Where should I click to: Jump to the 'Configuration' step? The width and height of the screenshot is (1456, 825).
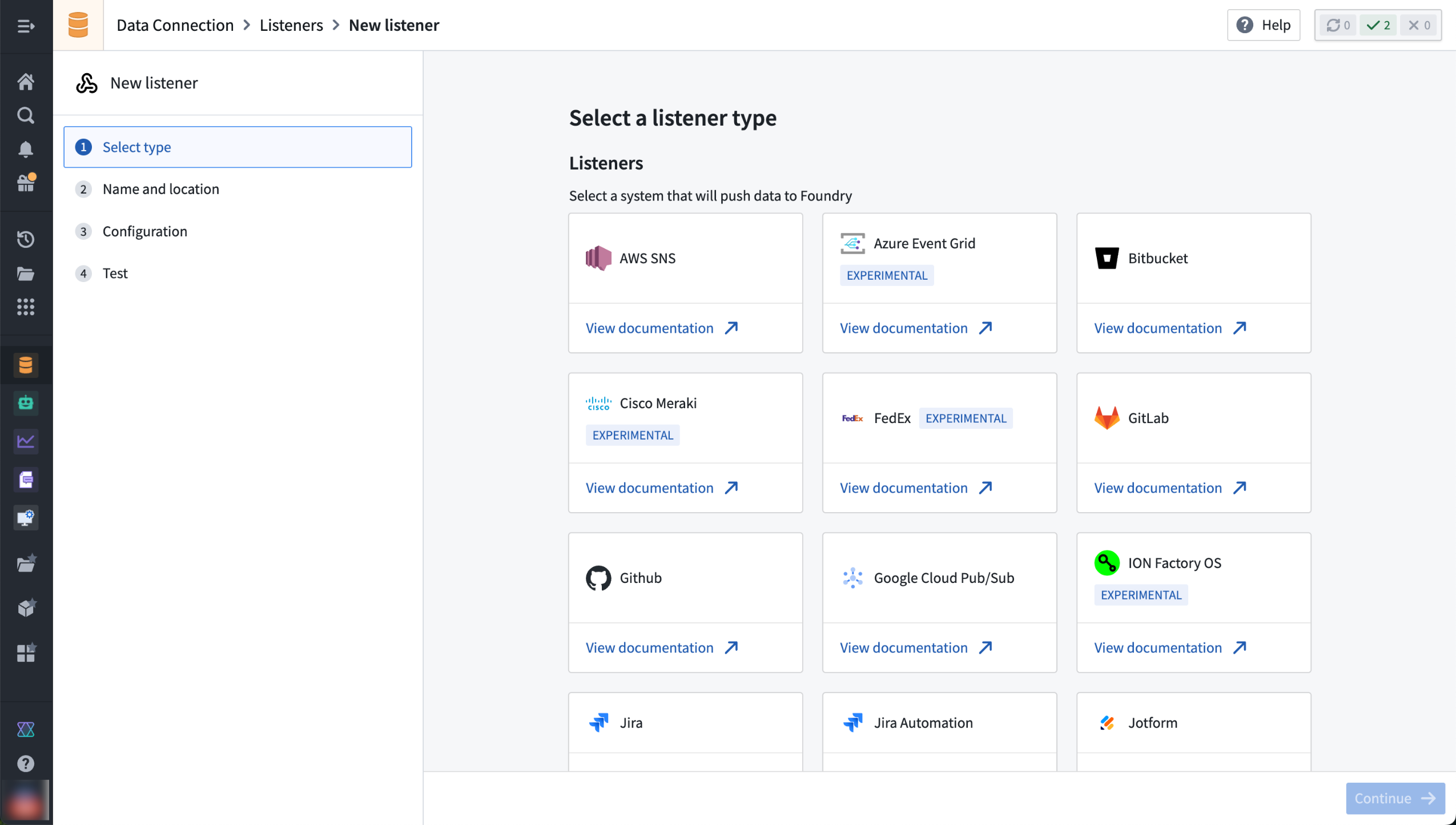[144, 231]
